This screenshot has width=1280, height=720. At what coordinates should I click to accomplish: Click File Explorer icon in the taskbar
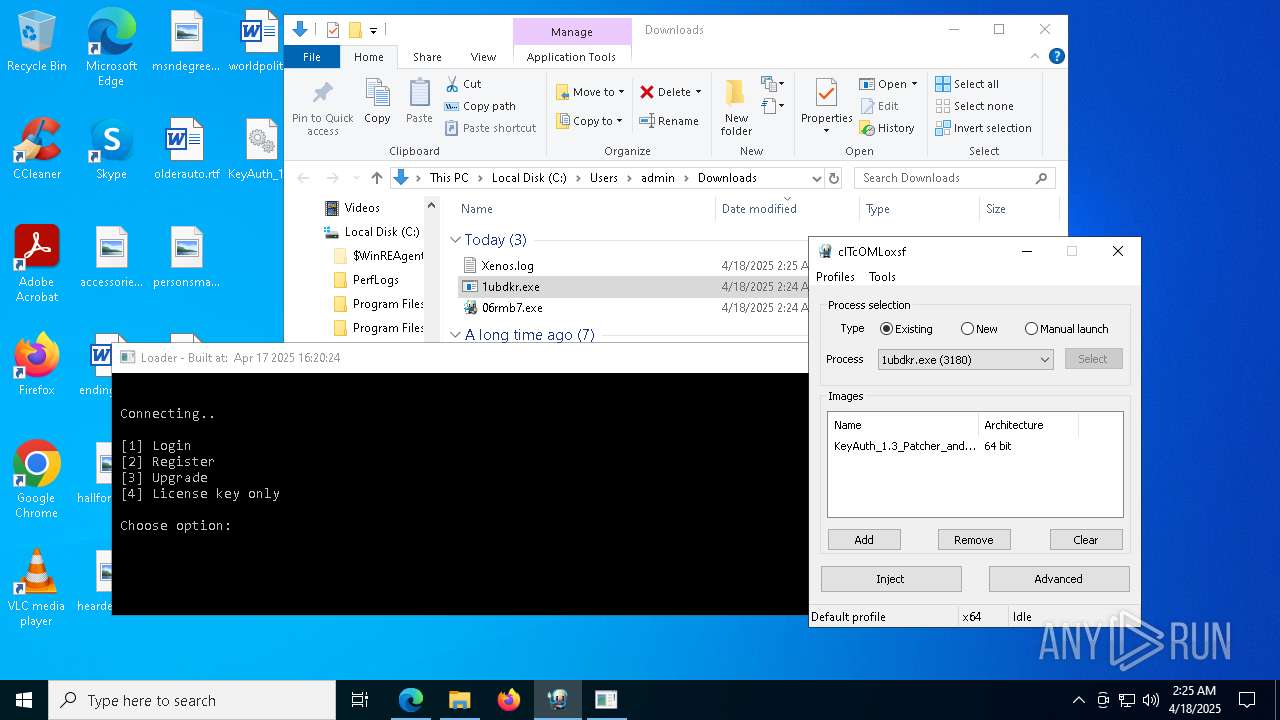pos(460,700)
